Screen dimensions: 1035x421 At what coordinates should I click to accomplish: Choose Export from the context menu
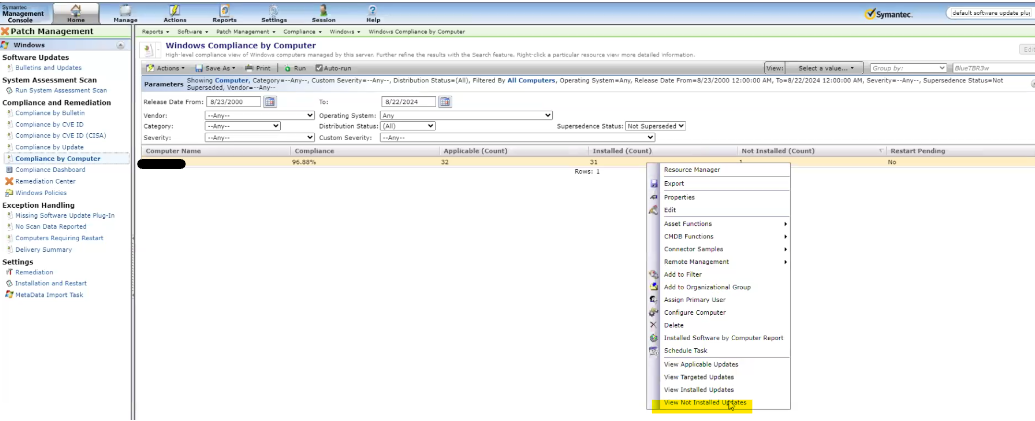tap(674, 183)
